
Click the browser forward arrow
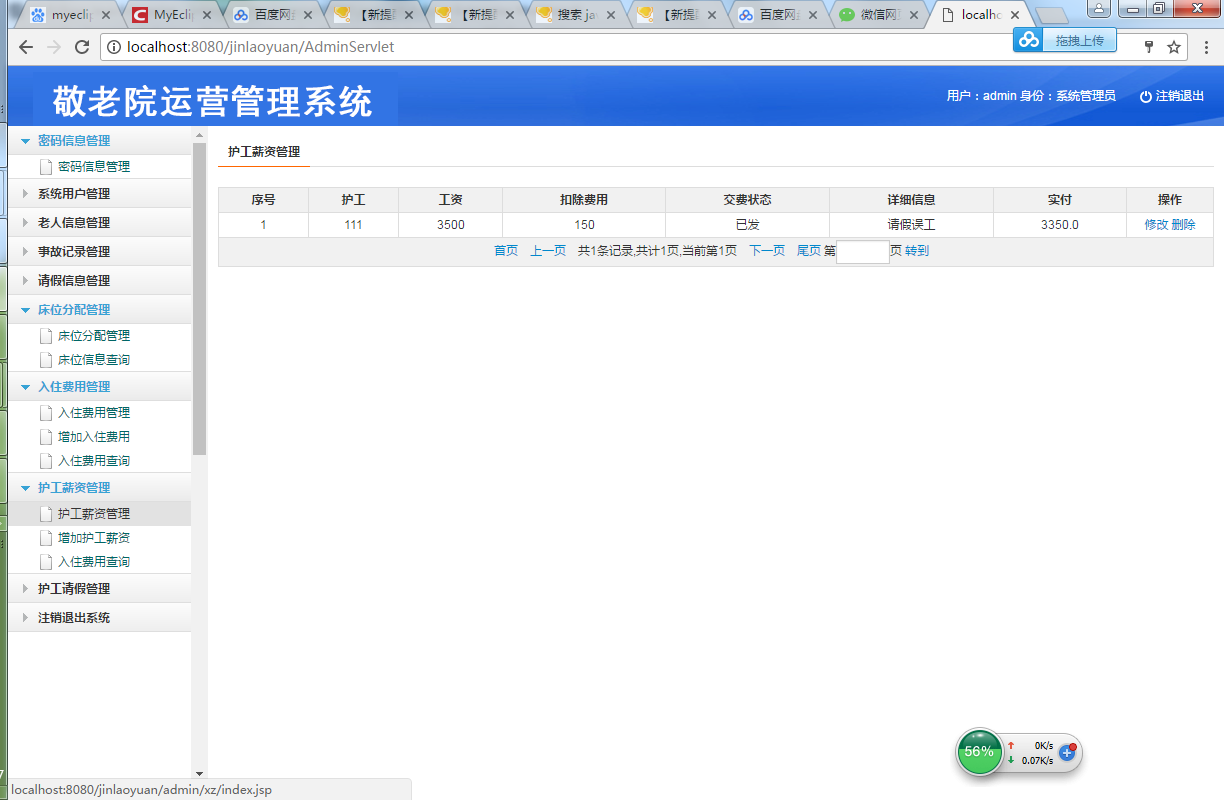pyautogui.click(x=54, y=47)
